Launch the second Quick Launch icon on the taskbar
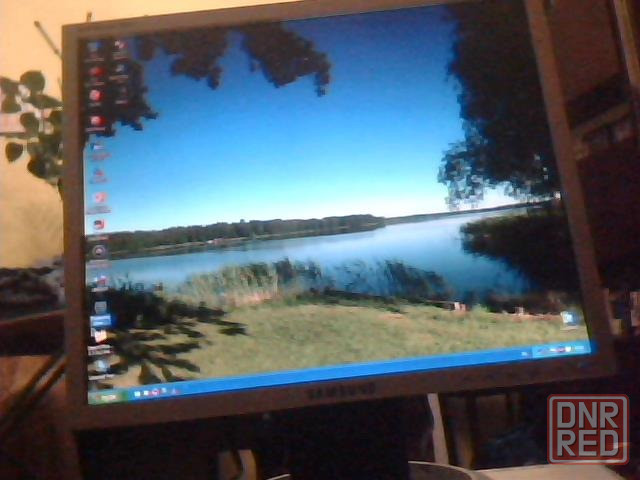 pos(145,391)
